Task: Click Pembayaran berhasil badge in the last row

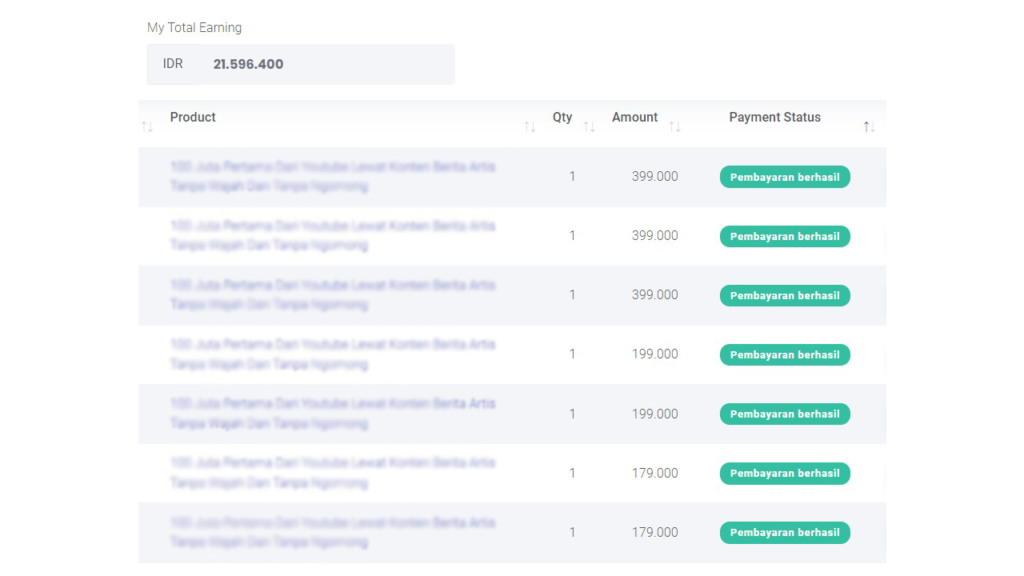Action: pyautogui.click(x=784, y=533)
